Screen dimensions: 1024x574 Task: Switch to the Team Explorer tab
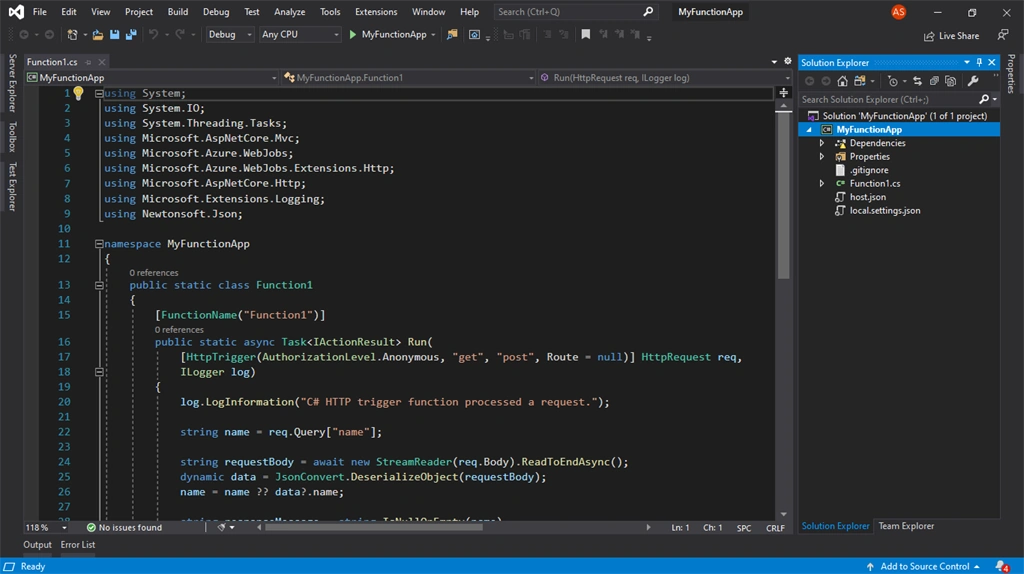coord(906,526)
